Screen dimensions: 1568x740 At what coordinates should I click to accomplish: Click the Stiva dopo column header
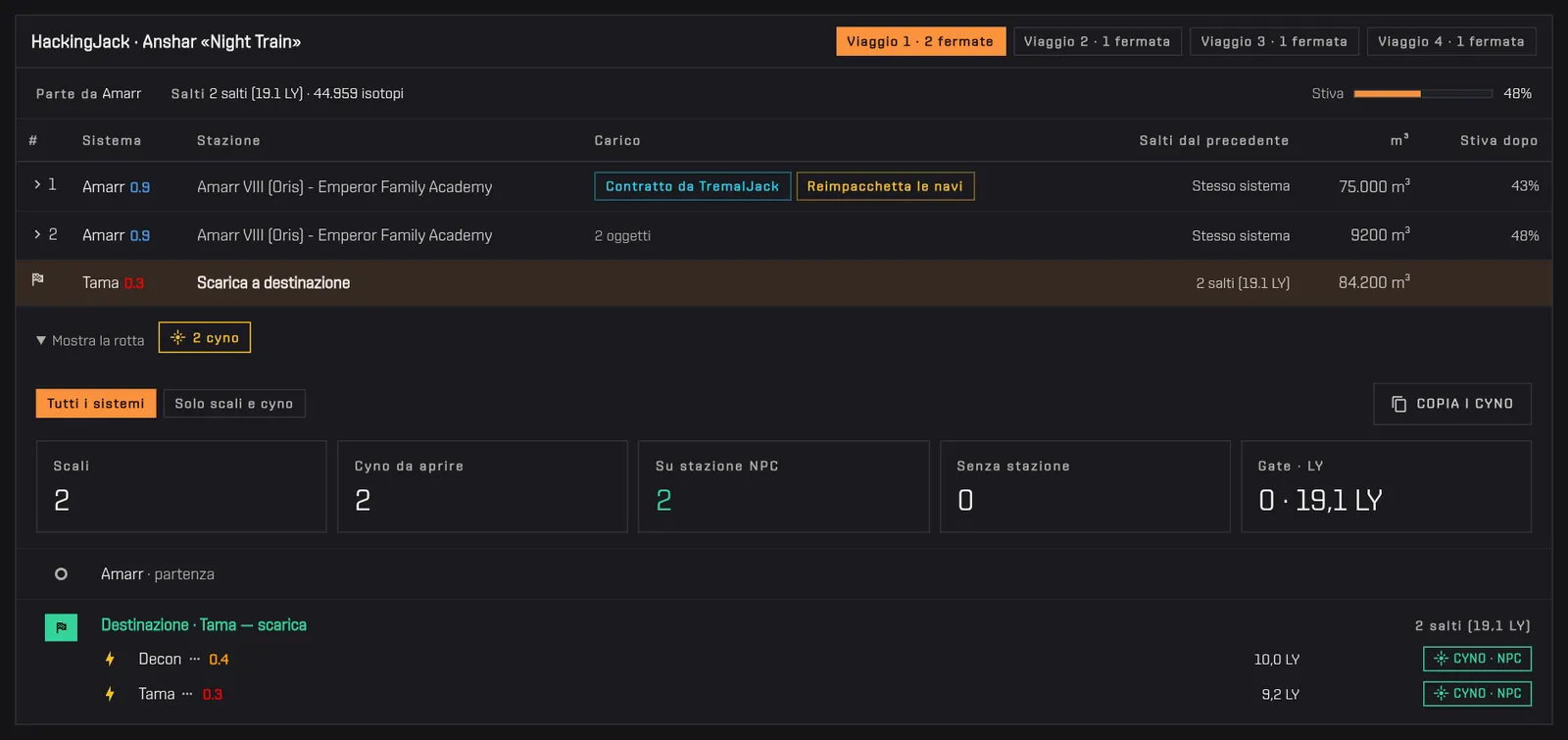coord(1498,141)
